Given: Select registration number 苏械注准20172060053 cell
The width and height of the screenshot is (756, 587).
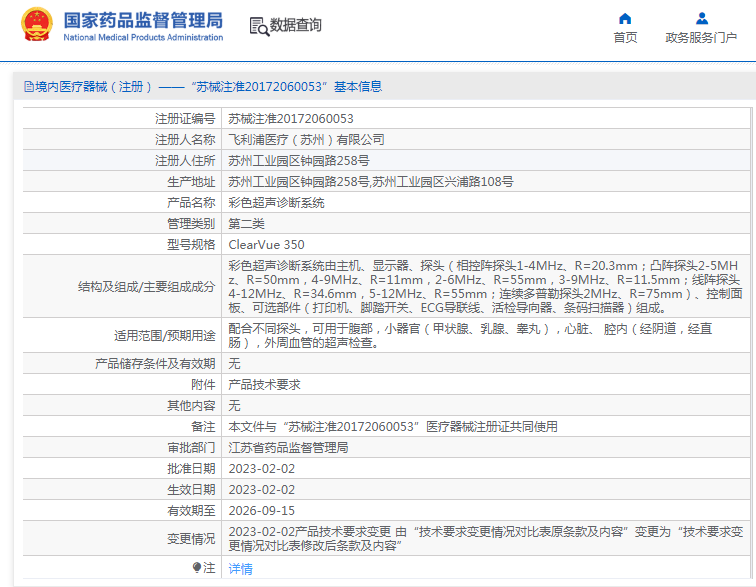Looking at the screenshot, I should (x=291, y=119).
